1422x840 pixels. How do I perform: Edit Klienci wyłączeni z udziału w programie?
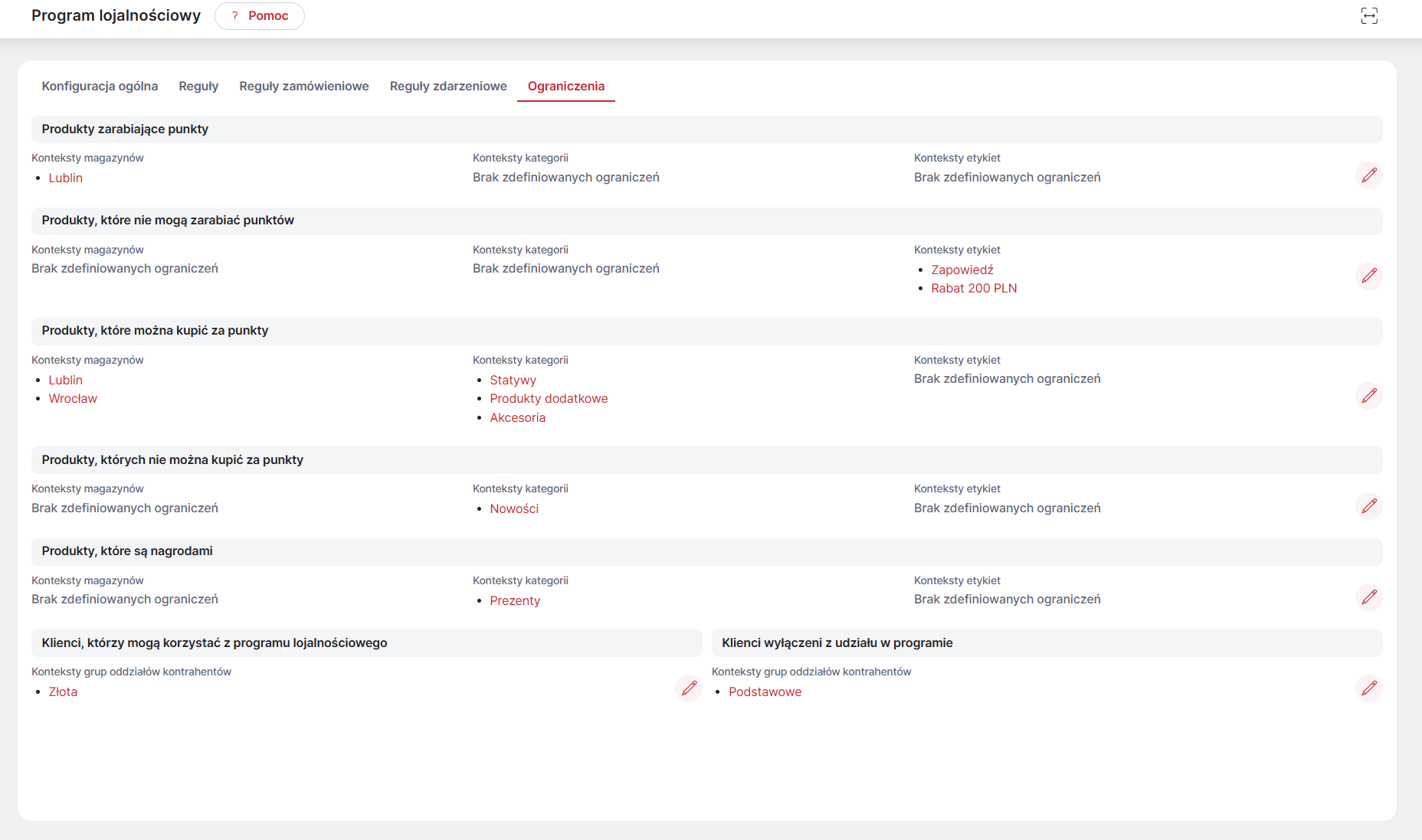(1368, 688)
